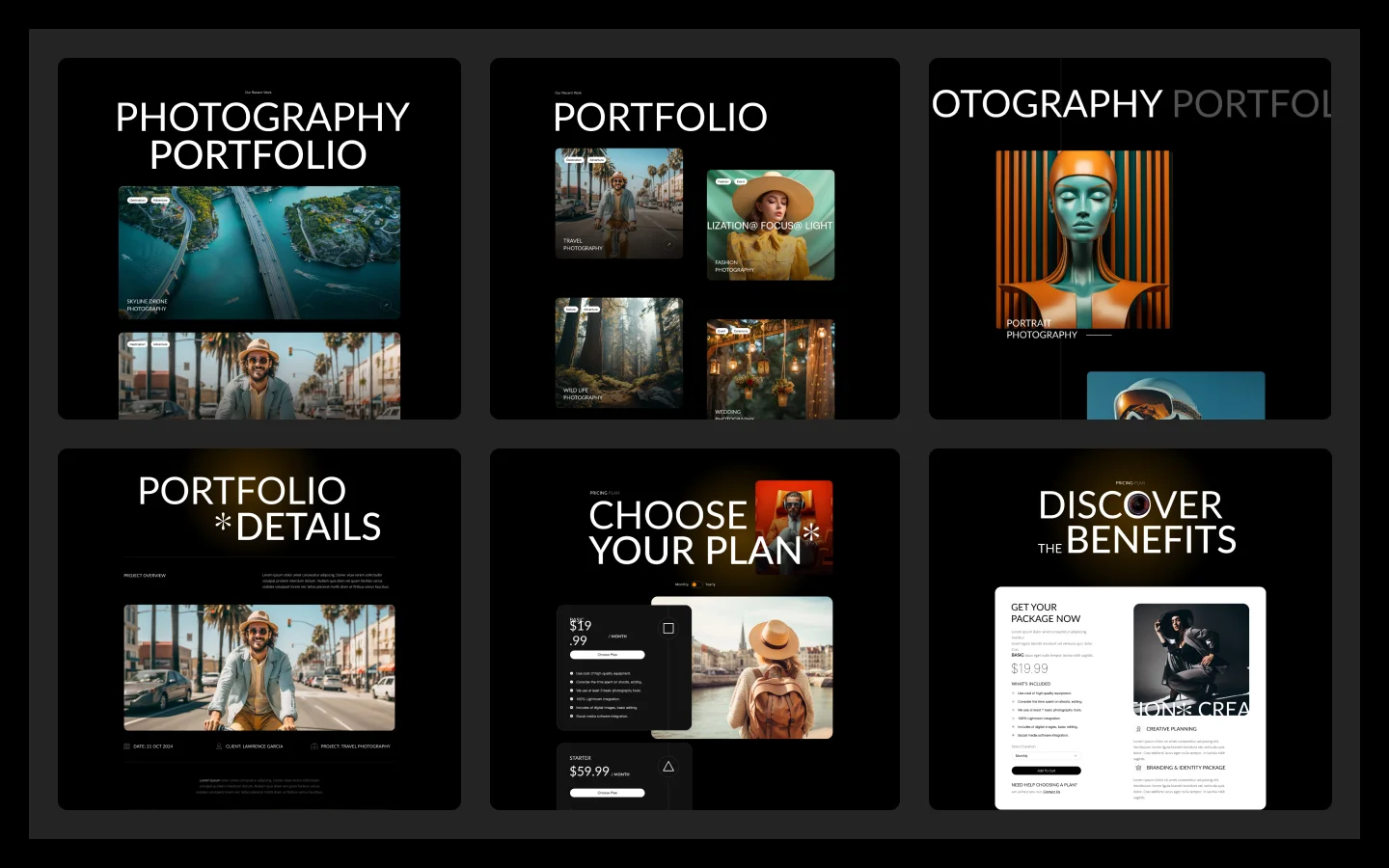Click the person icon beside Client: Lawrence Garcia
This screenshot has height=868, width=1389.
(219, 746)
